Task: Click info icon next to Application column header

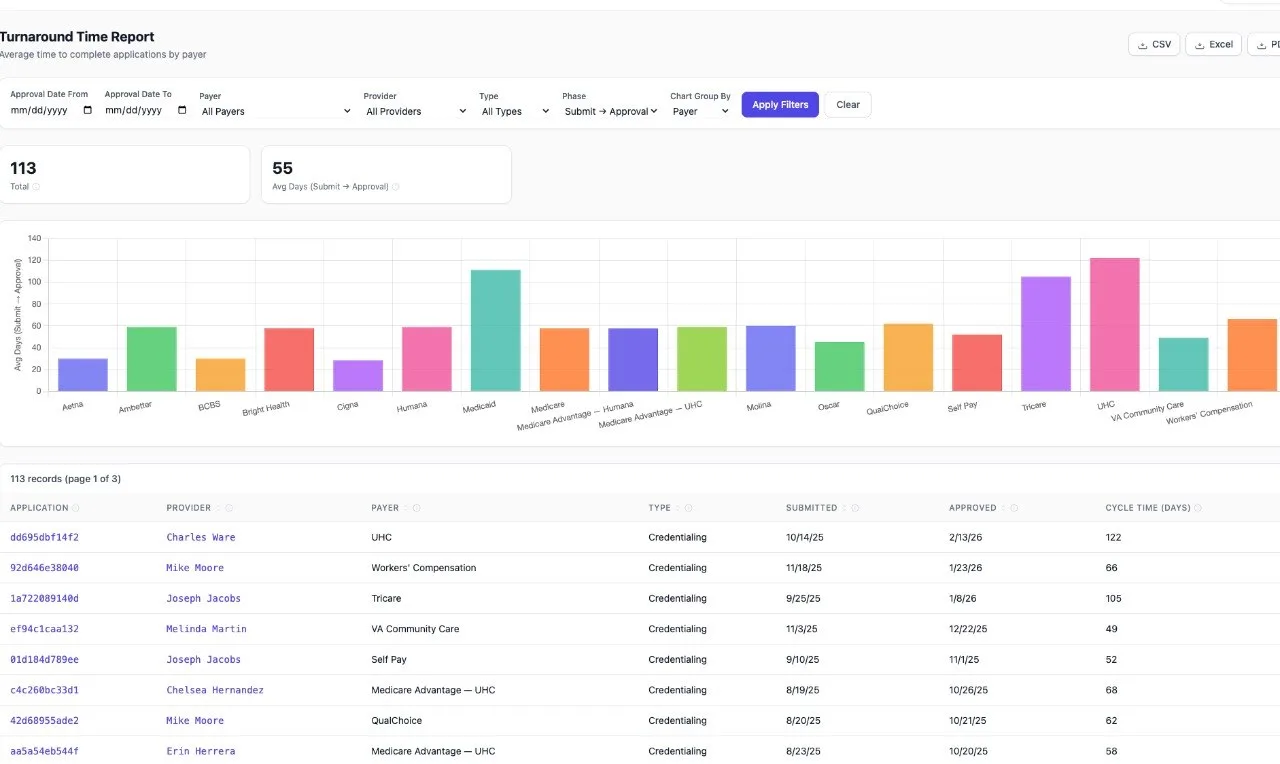Action: tap(76, 508)
